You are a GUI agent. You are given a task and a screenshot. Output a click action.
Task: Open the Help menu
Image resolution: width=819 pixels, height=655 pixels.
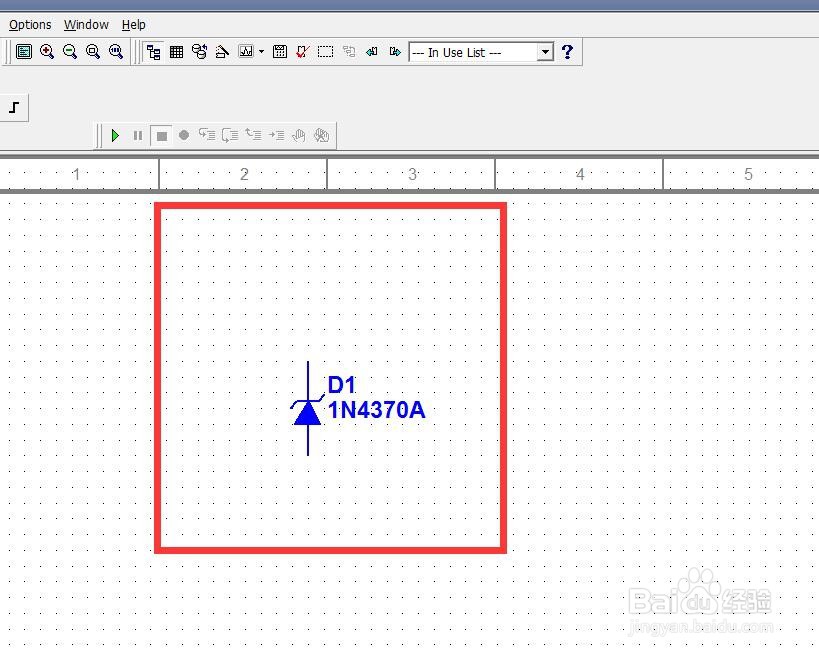pos(134,25)
